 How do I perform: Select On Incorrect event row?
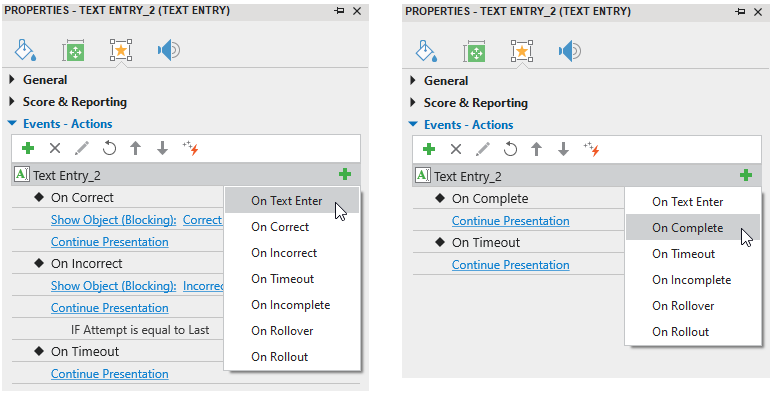tap(117, 264)
